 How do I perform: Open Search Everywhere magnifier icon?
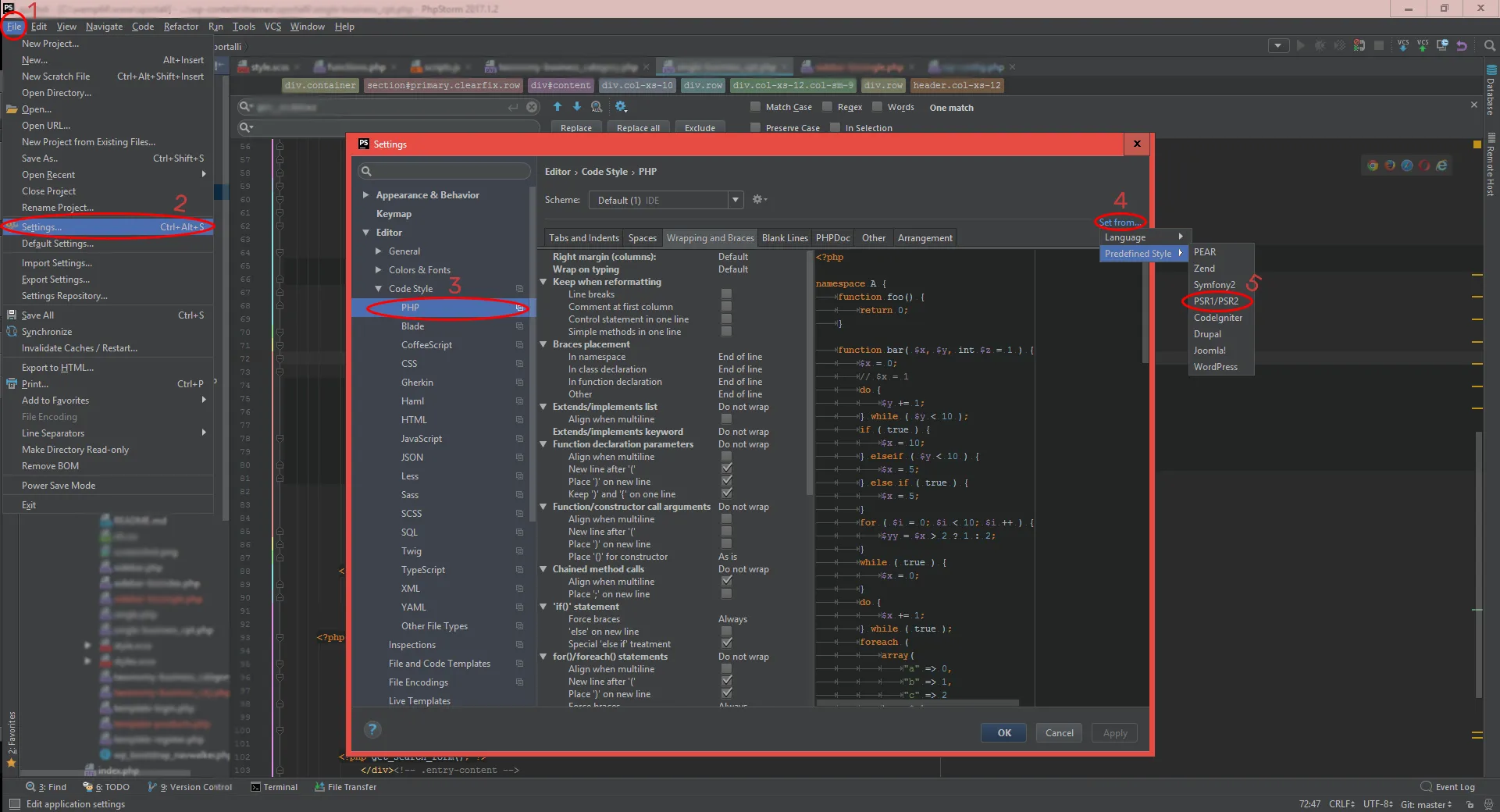click(x=1490, y=45)
